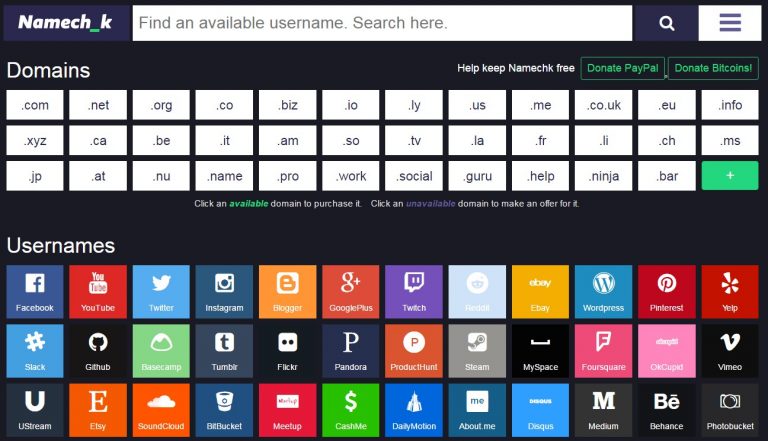
Task: Open the Foursquare tile
Action: pyautogui.click(x=603, y=351)
